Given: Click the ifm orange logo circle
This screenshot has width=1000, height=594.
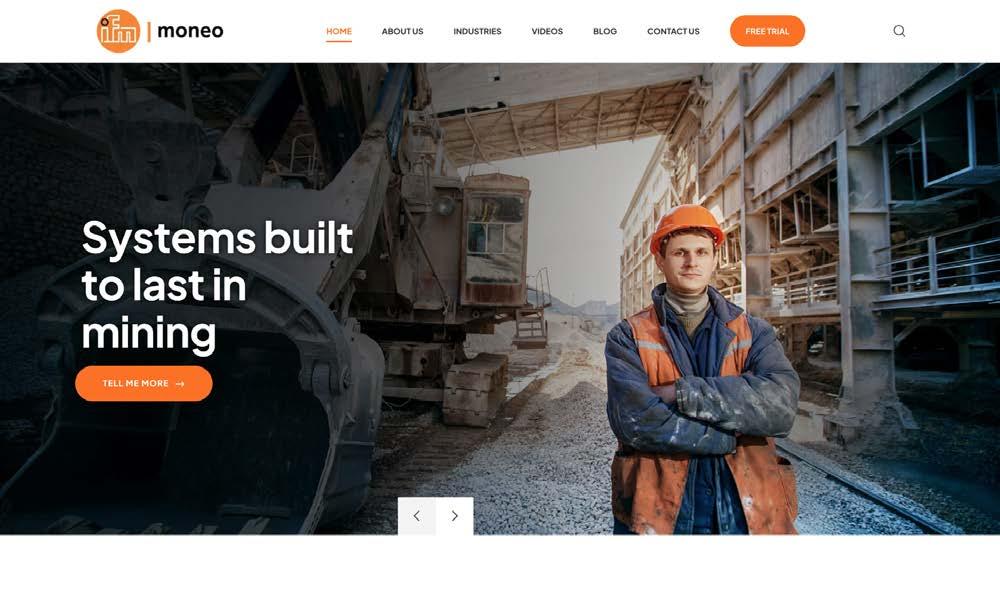Looking at the screenshot, I should [118, 31].
